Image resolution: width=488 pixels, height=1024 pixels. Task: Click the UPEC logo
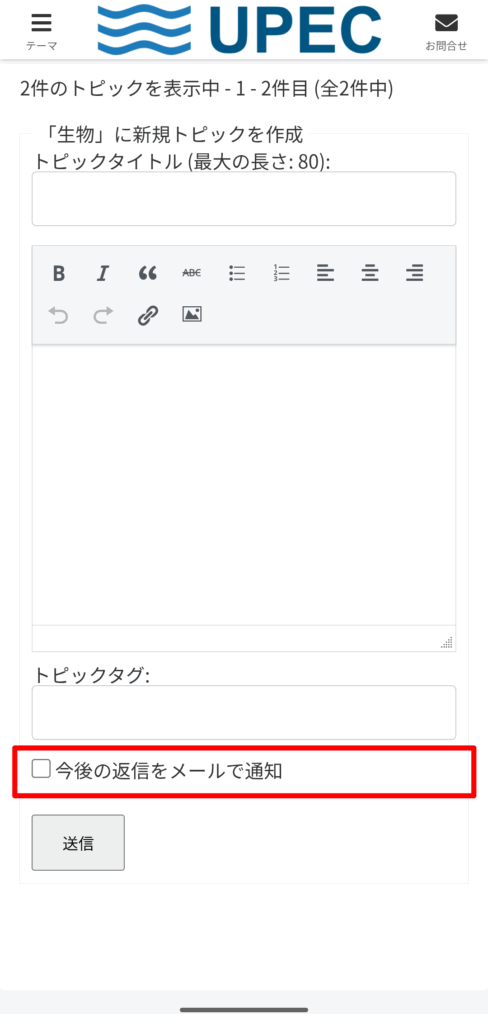click(x=240, y=29)
